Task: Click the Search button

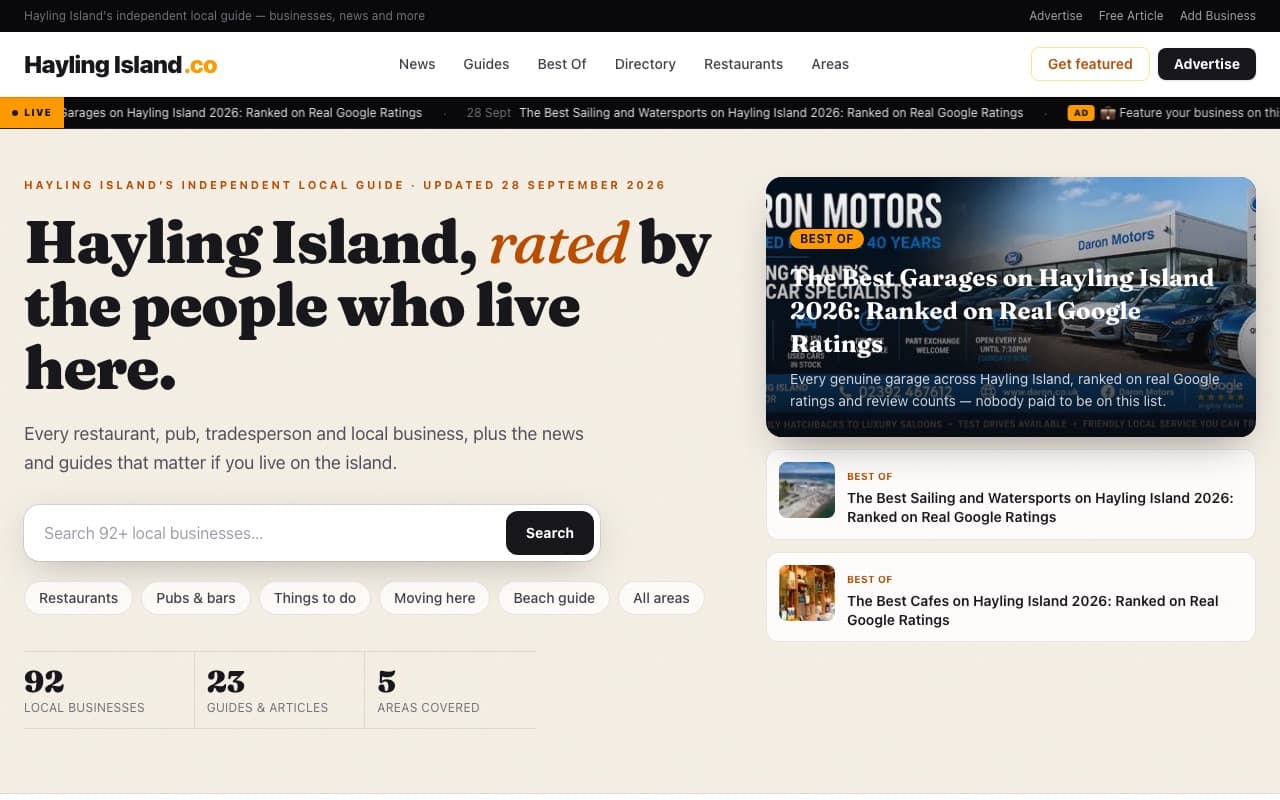Action: pyautogui.click(x=550, y=533)
